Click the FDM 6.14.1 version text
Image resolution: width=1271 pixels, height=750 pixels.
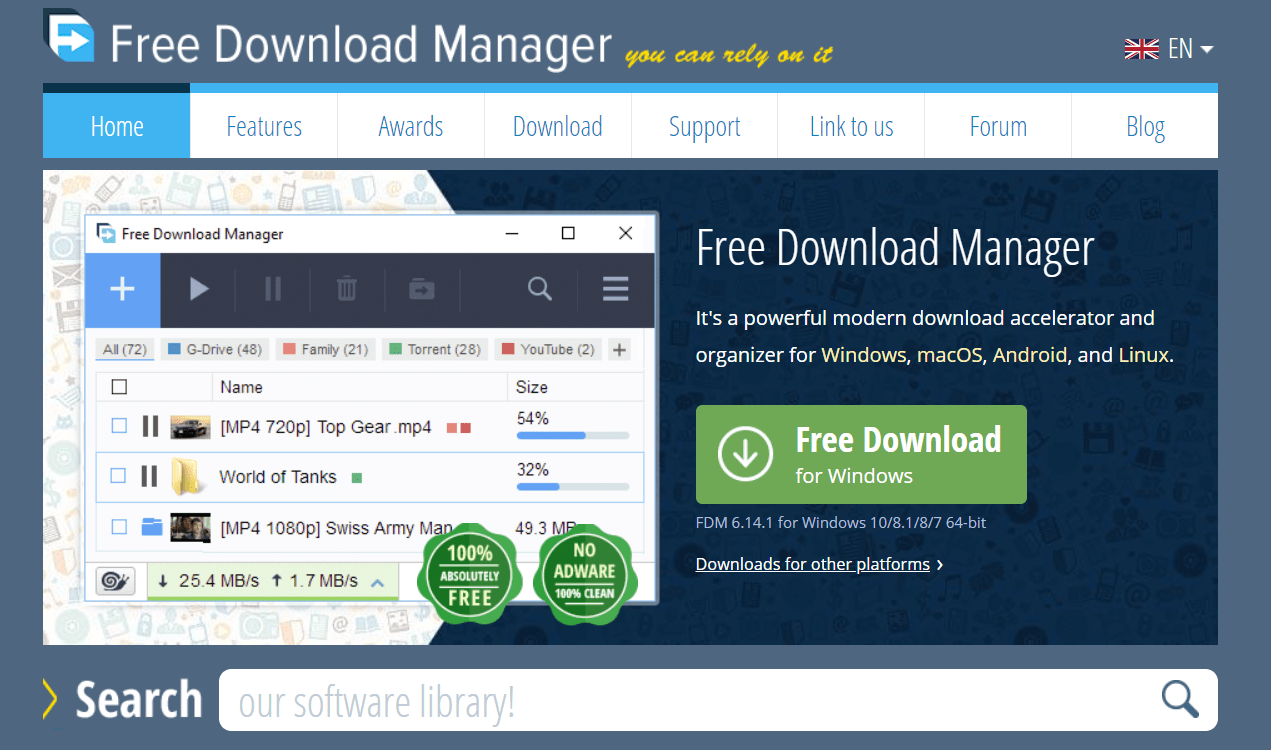click(x=842, y=523)
